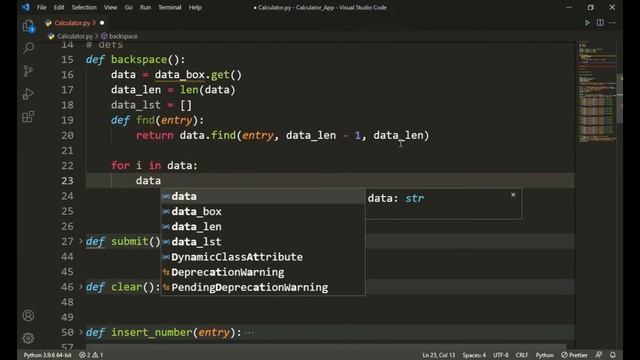Click the feedback icon in status bar
640x360 pixels.
click(599, 355)
